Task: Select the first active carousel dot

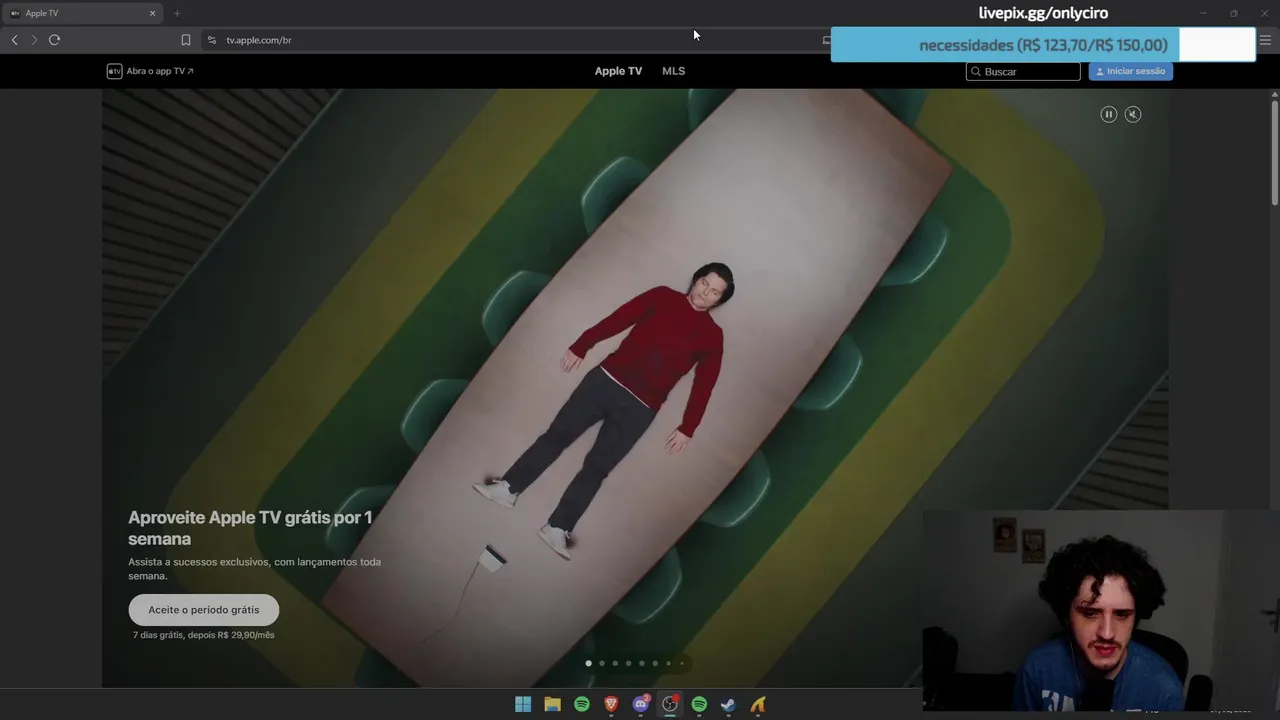Action: point(588,663)
